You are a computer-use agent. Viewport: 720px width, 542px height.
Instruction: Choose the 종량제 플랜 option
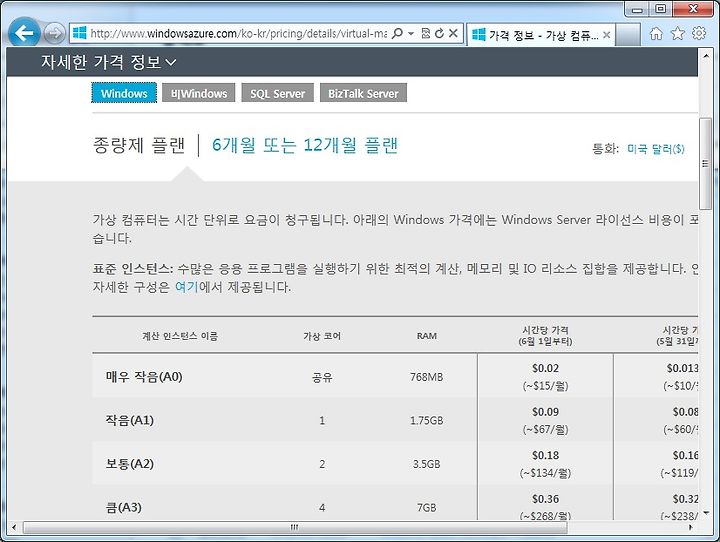point(139,145)
